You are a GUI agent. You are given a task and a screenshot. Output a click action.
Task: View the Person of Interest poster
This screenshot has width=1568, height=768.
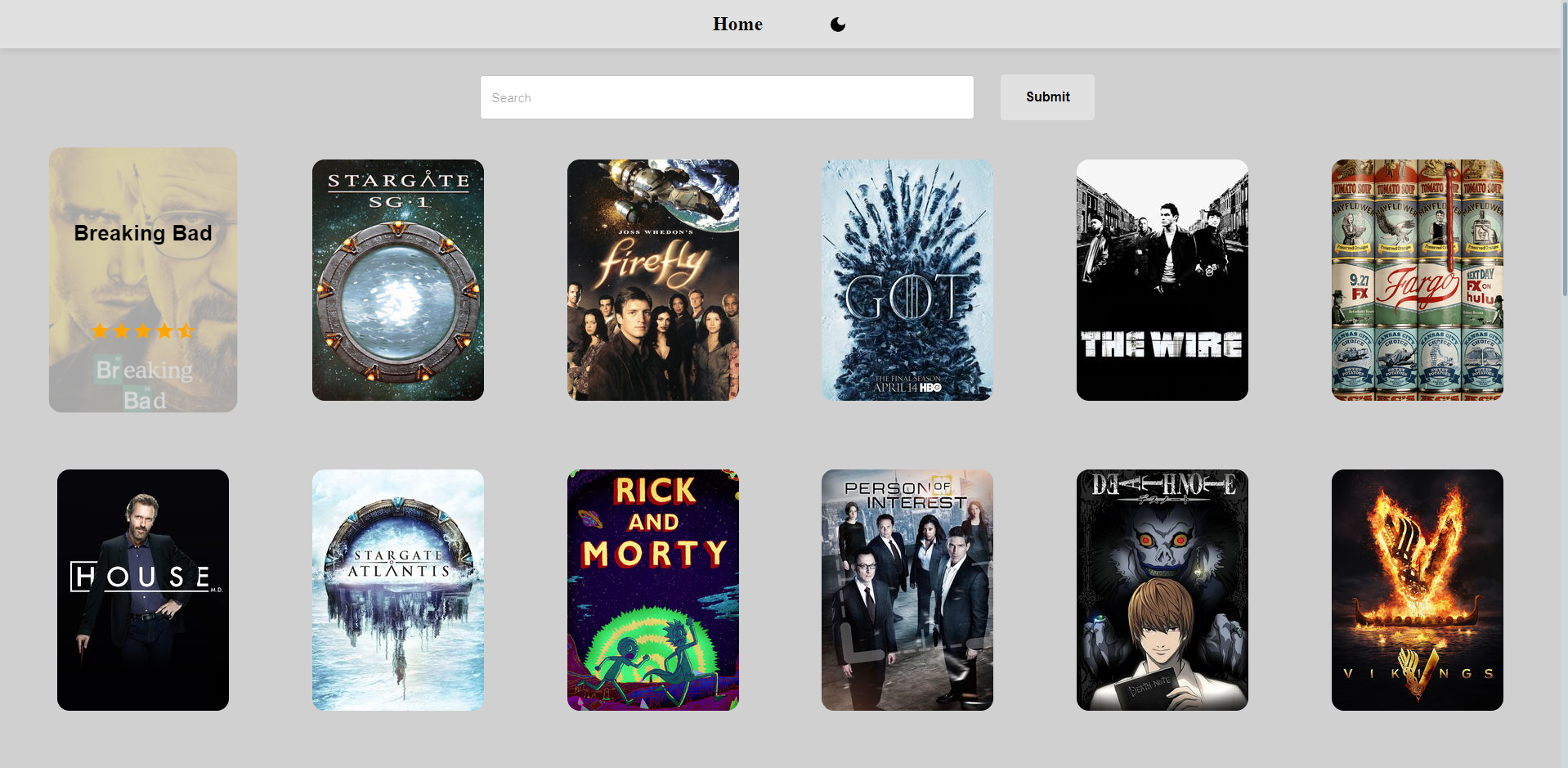pos(907,590)
